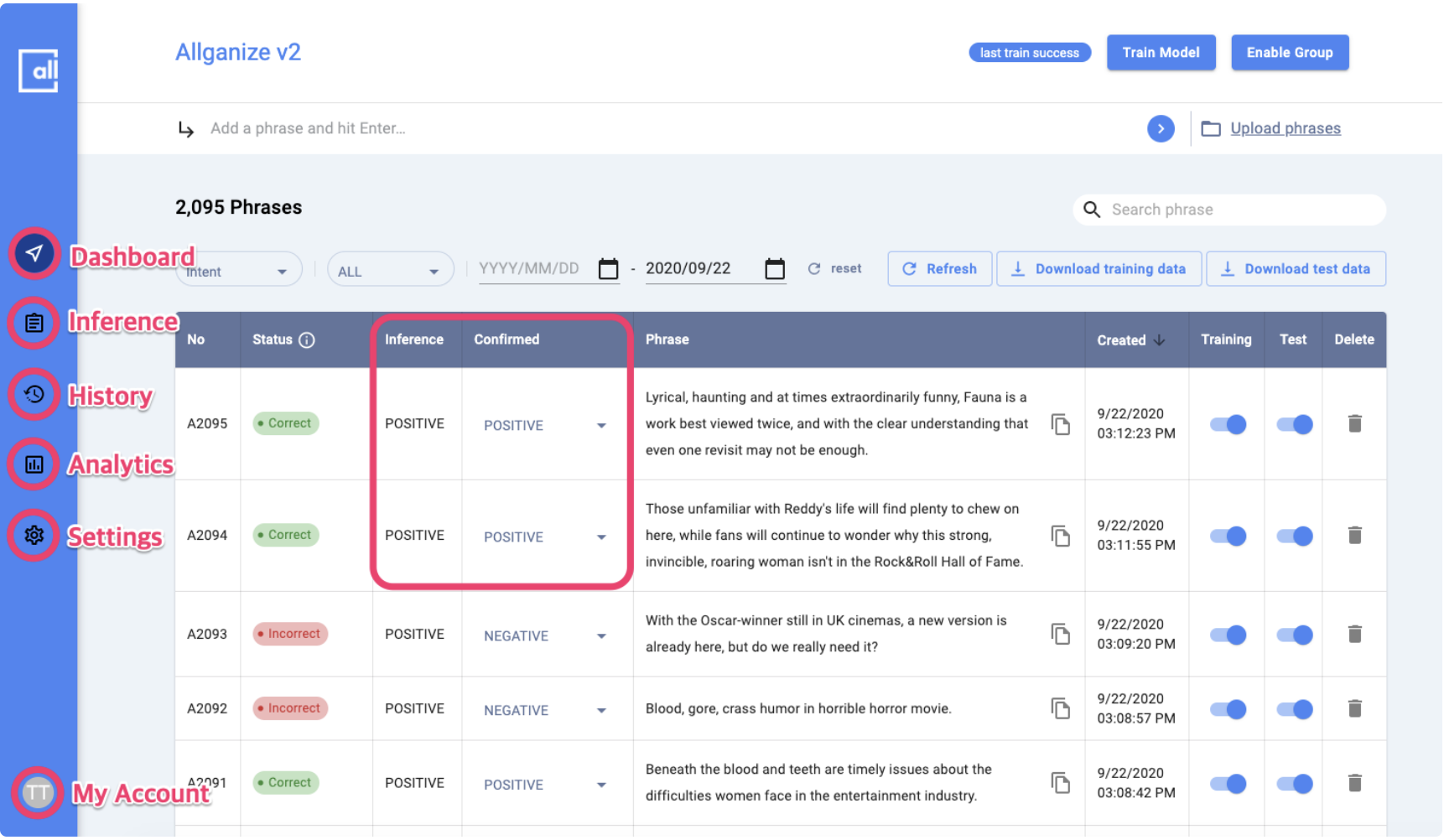The image size is (1444, 840).
Task: Open the Intent filter dropdown
Action: (x=239, y=271)
